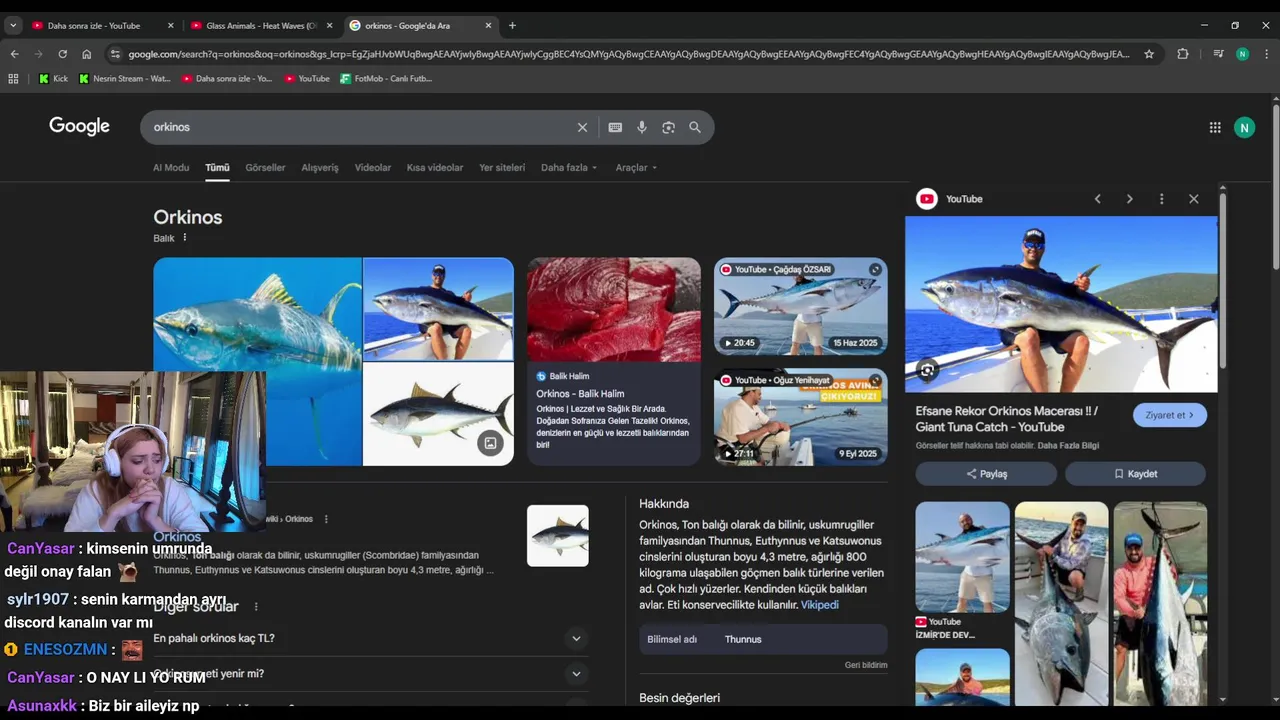This screenshot has height=720, width=1280.
Task: Open the Chrome extensions puzzle icon
Action: pos(1183,54)
